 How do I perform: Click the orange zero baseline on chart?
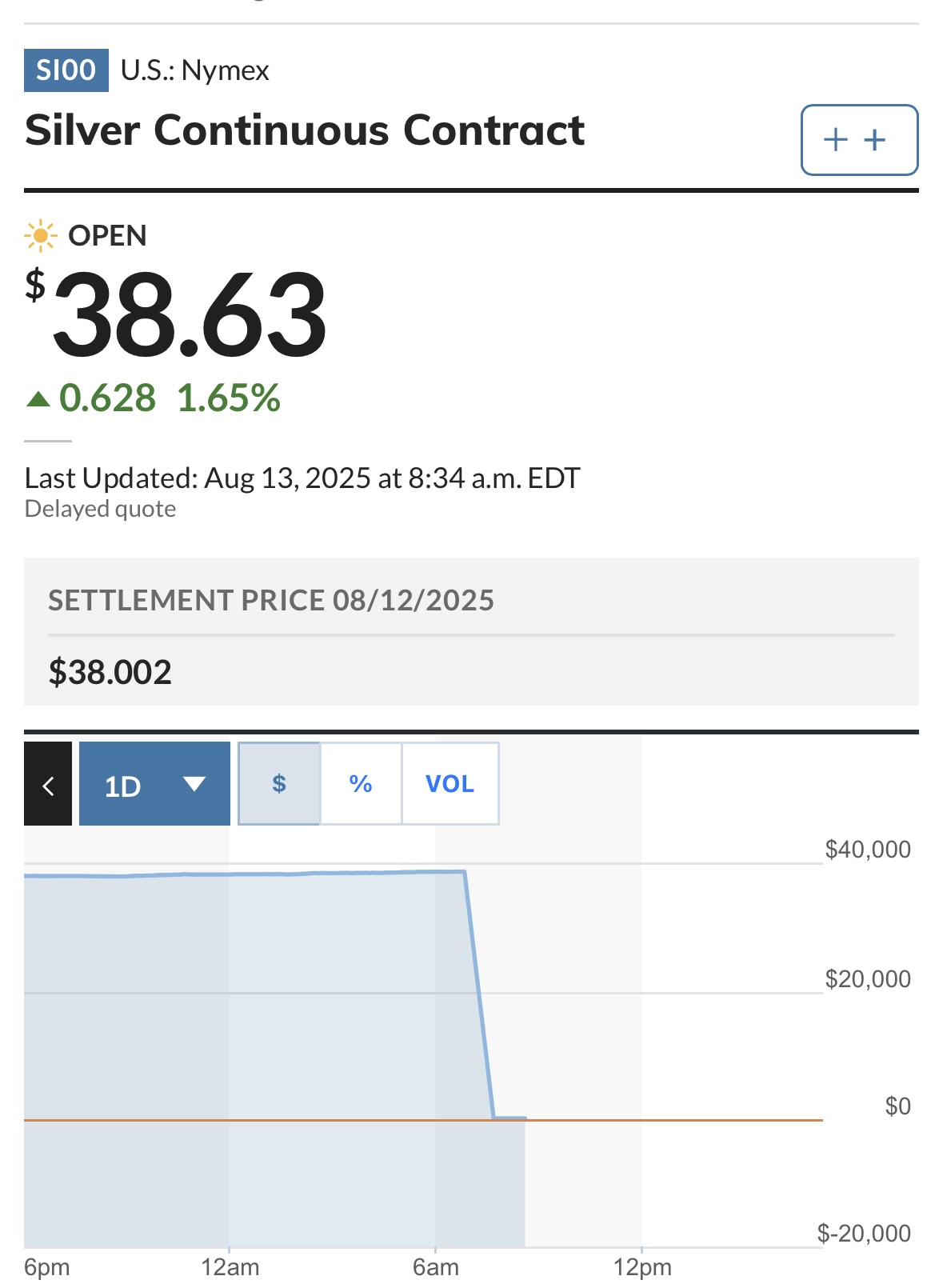tap(423, 1120)
